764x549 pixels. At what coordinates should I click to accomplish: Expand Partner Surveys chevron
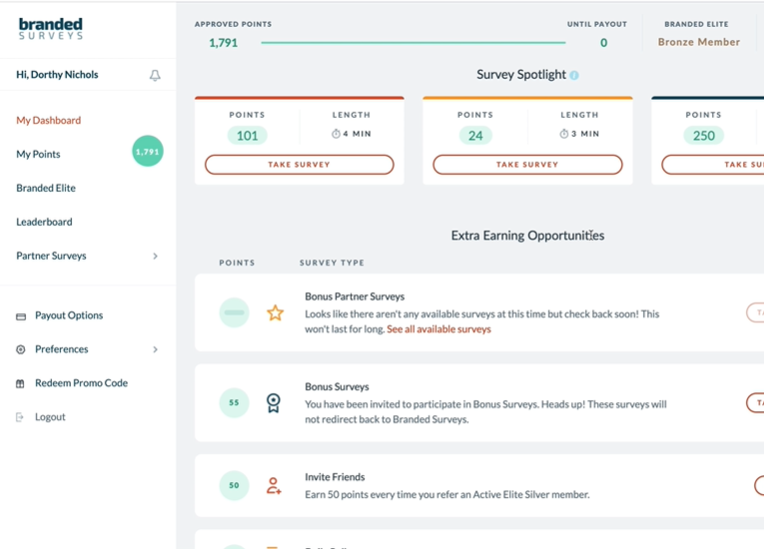[155, 256]
